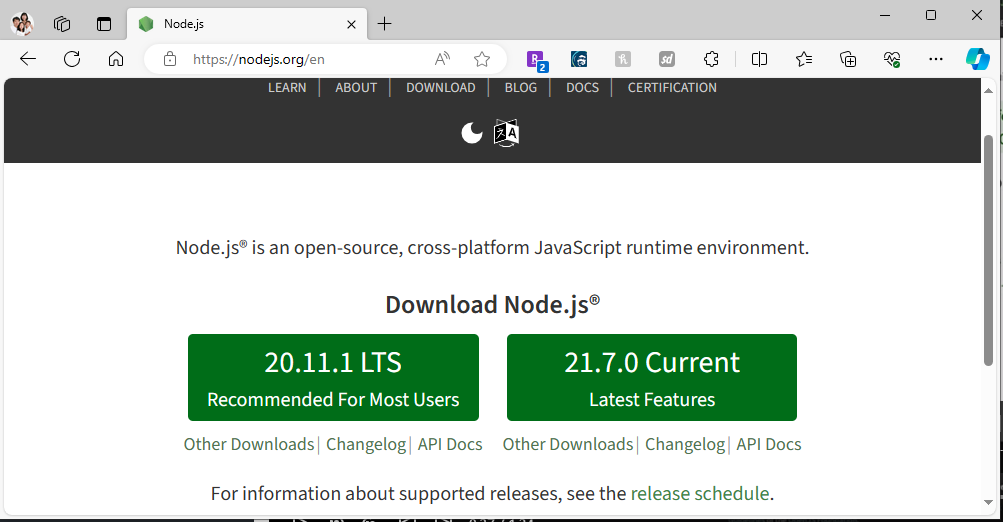Viewport: 1003px width, 522px height.
Task: Open Changelog under Current
Action: click(x=684, y=444)
